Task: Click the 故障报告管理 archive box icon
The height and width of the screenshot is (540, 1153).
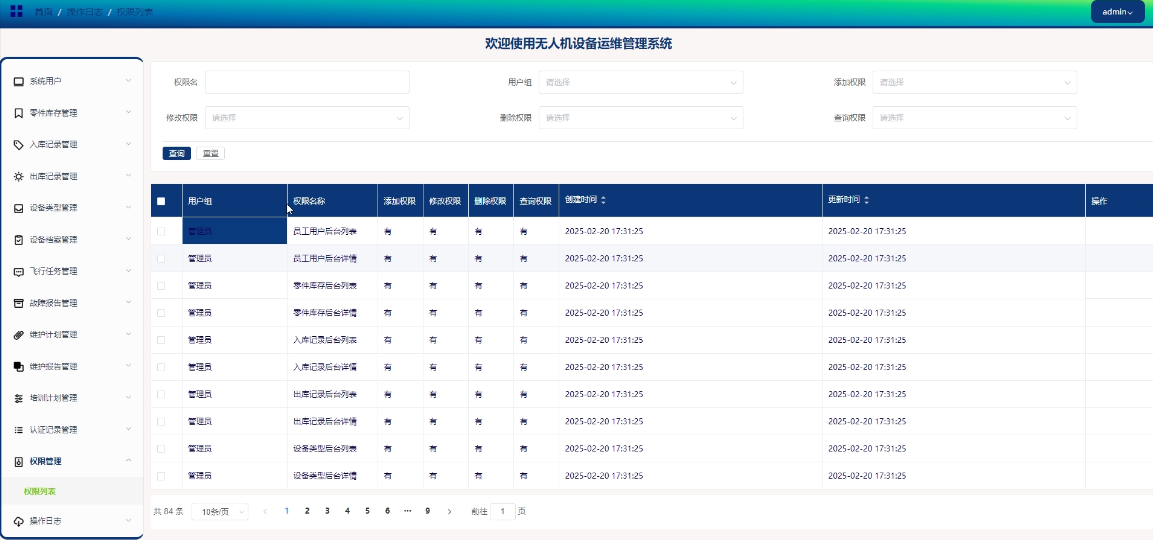Action: tap(19, 303)
